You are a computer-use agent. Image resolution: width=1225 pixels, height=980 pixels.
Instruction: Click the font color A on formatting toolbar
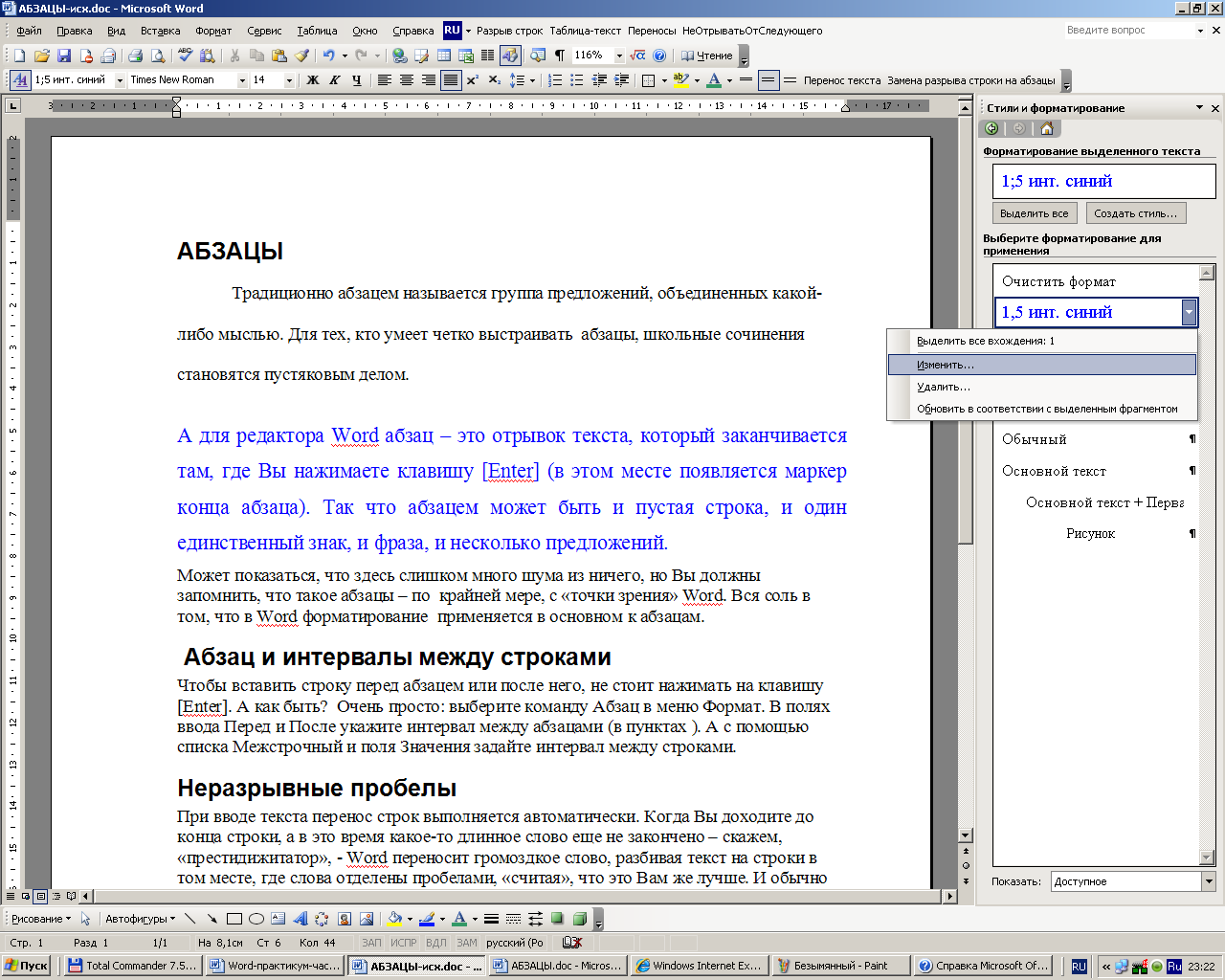click(713, 80)
